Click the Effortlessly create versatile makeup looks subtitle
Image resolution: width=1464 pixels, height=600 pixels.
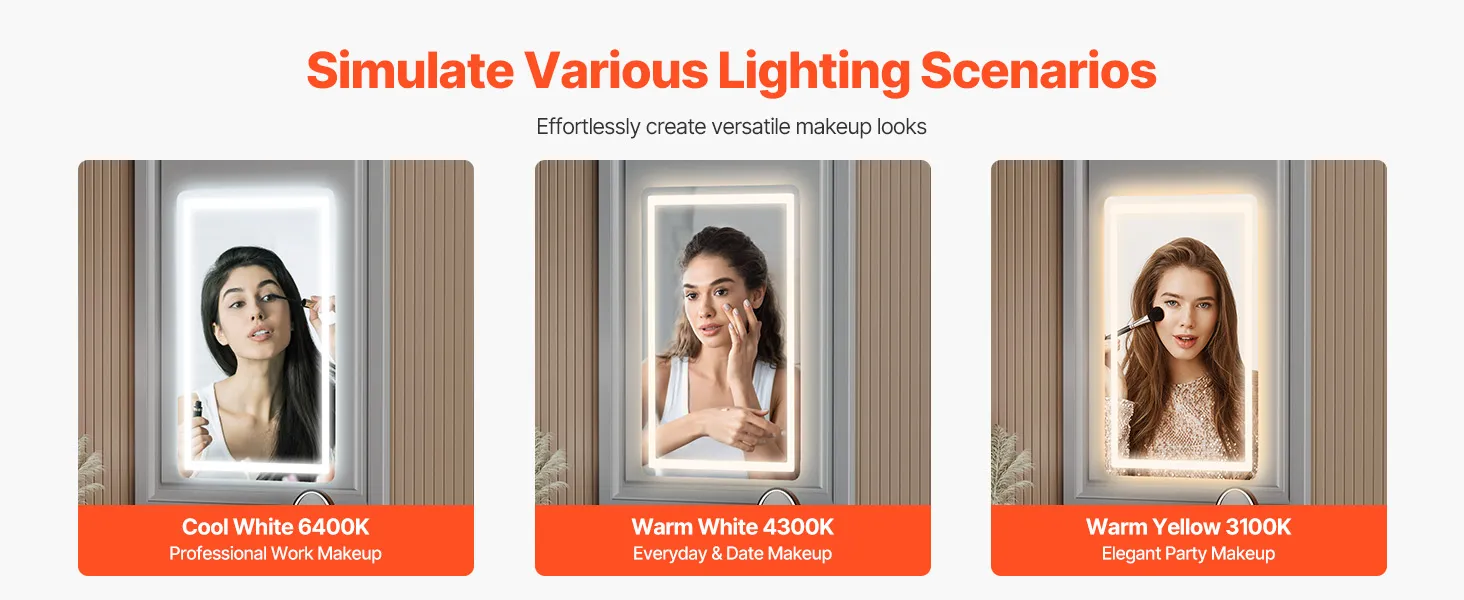point(731,127)
